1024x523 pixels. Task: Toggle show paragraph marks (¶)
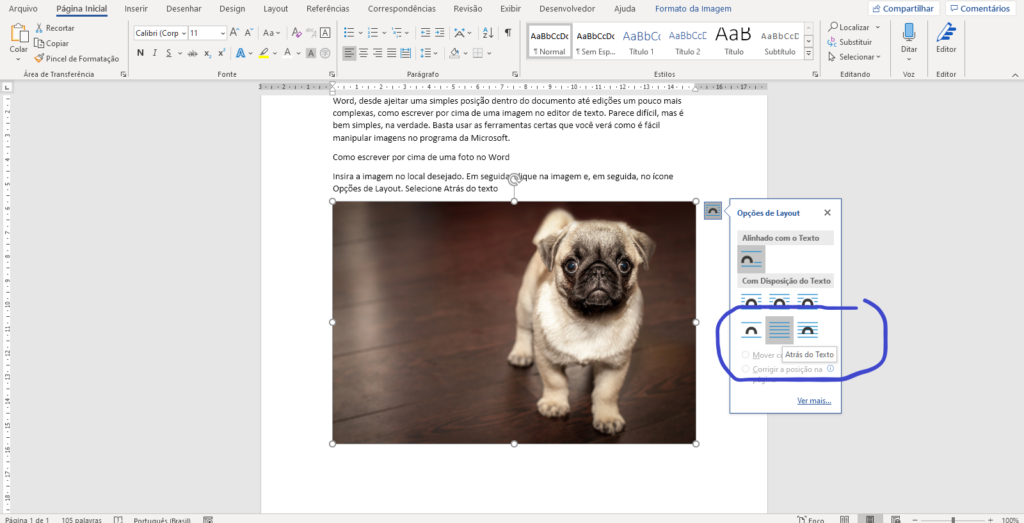point(508,32)
